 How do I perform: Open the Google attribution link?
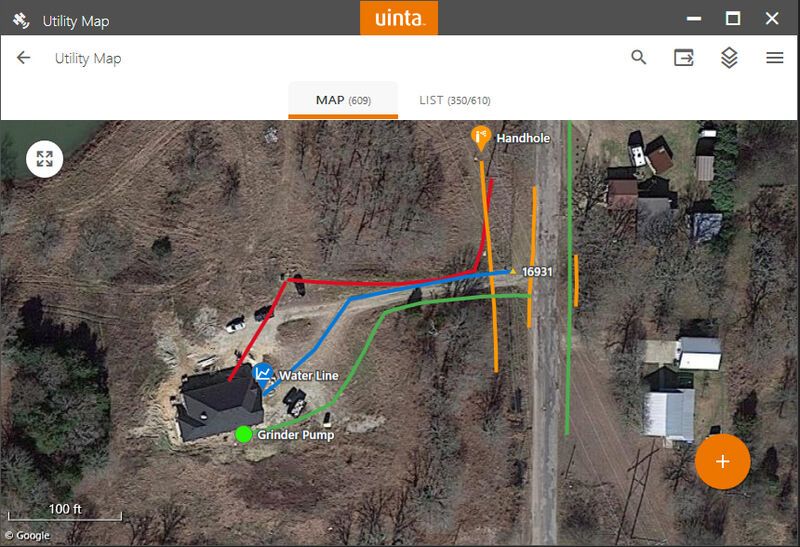tap(28, 535)
